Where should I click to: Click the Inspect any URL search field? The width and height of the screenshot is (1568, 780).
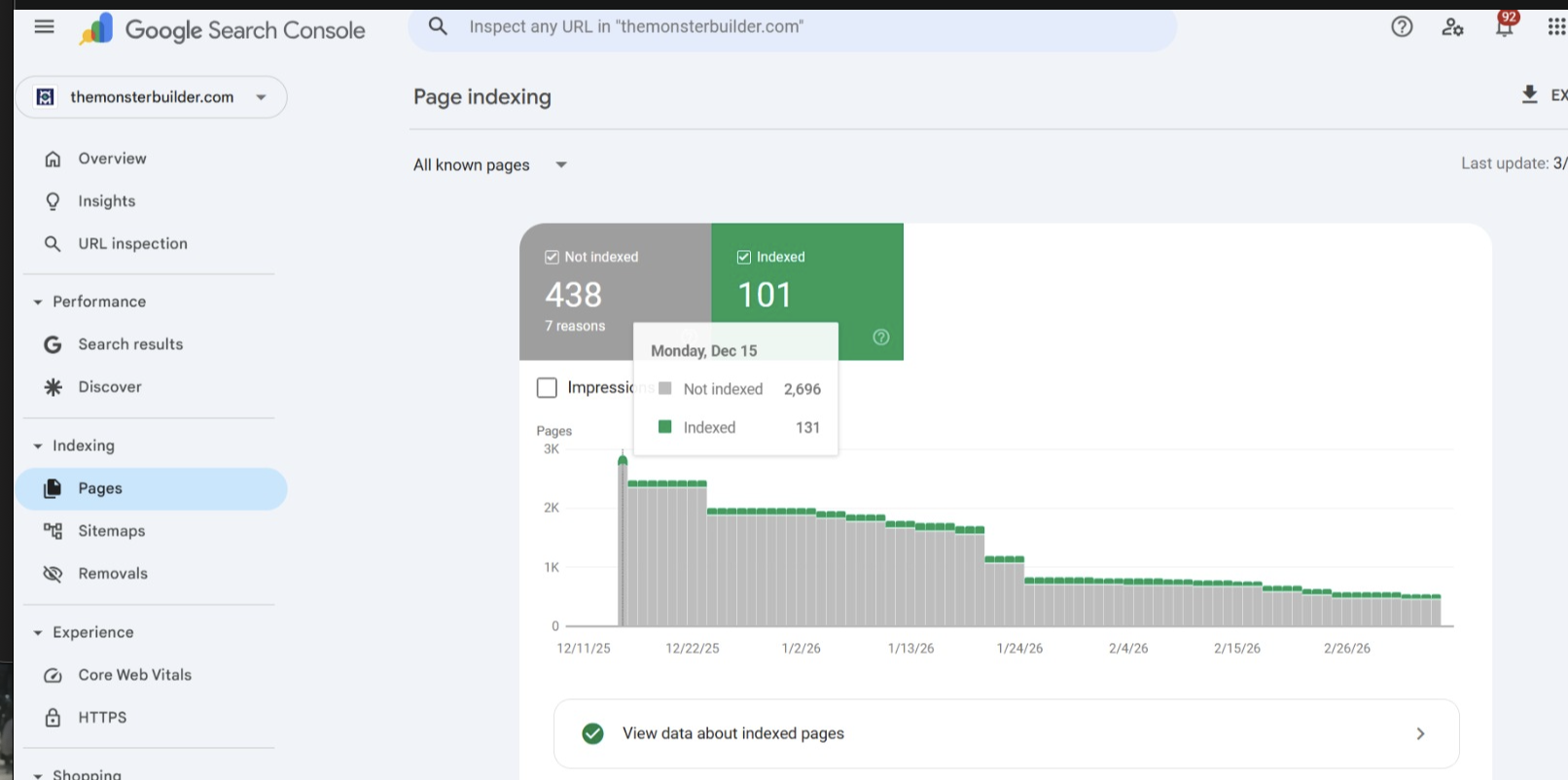[x=792, y=27]
